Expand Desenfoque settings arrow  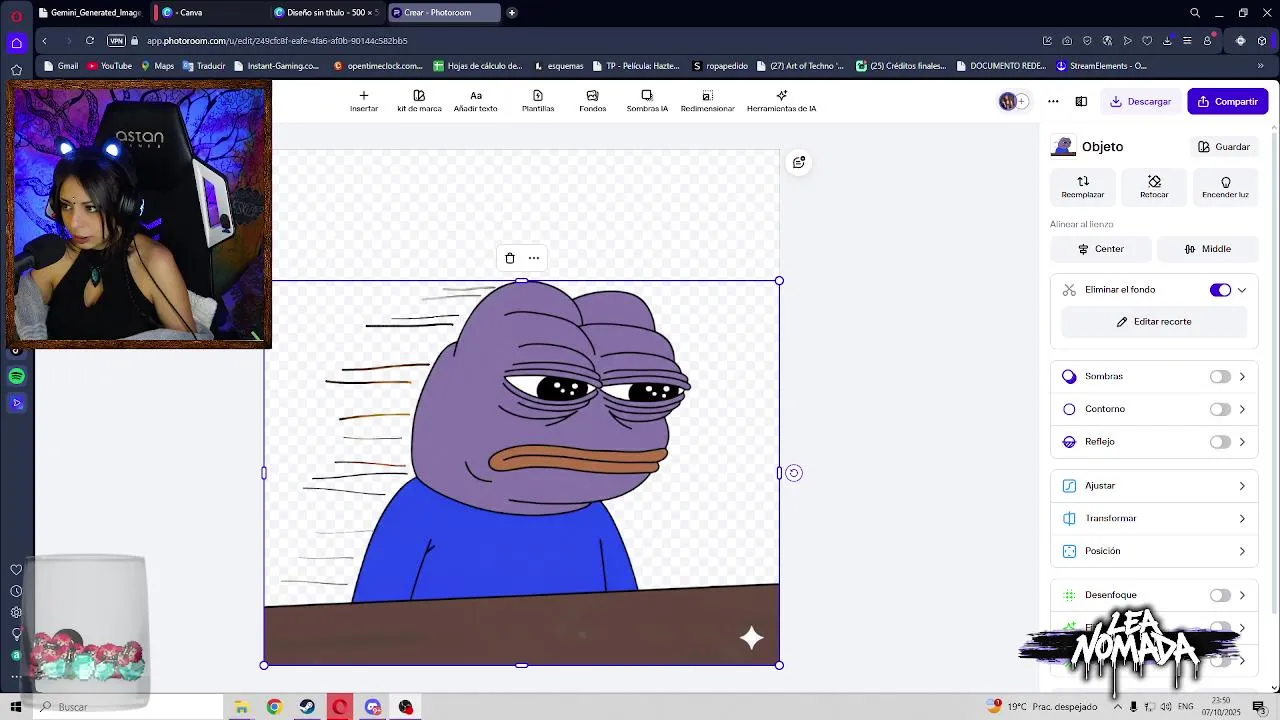(1242, 595)
